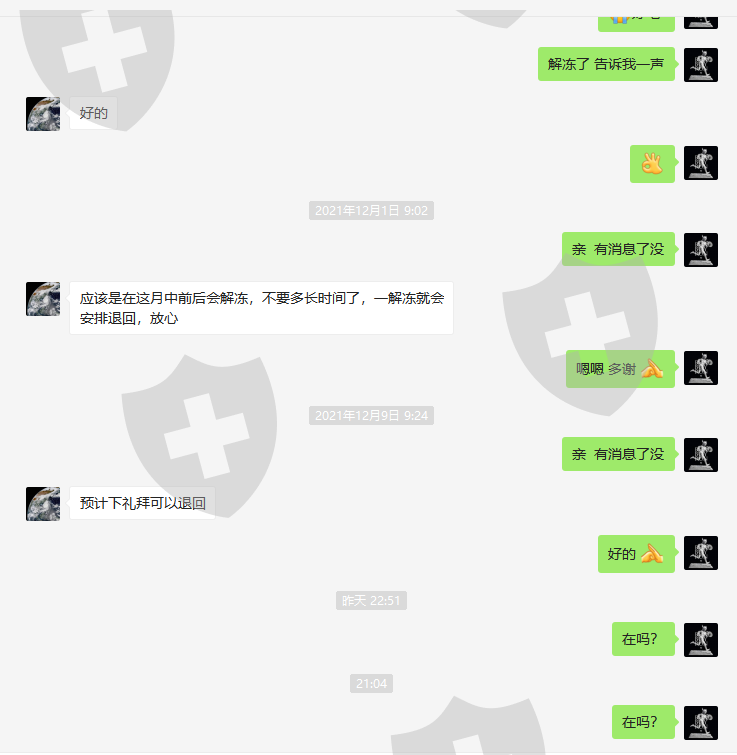This screenshot has width=737, height=755.
Task: Click the avatar next to 嗯嗯 多谢
Action: [700, 368]
